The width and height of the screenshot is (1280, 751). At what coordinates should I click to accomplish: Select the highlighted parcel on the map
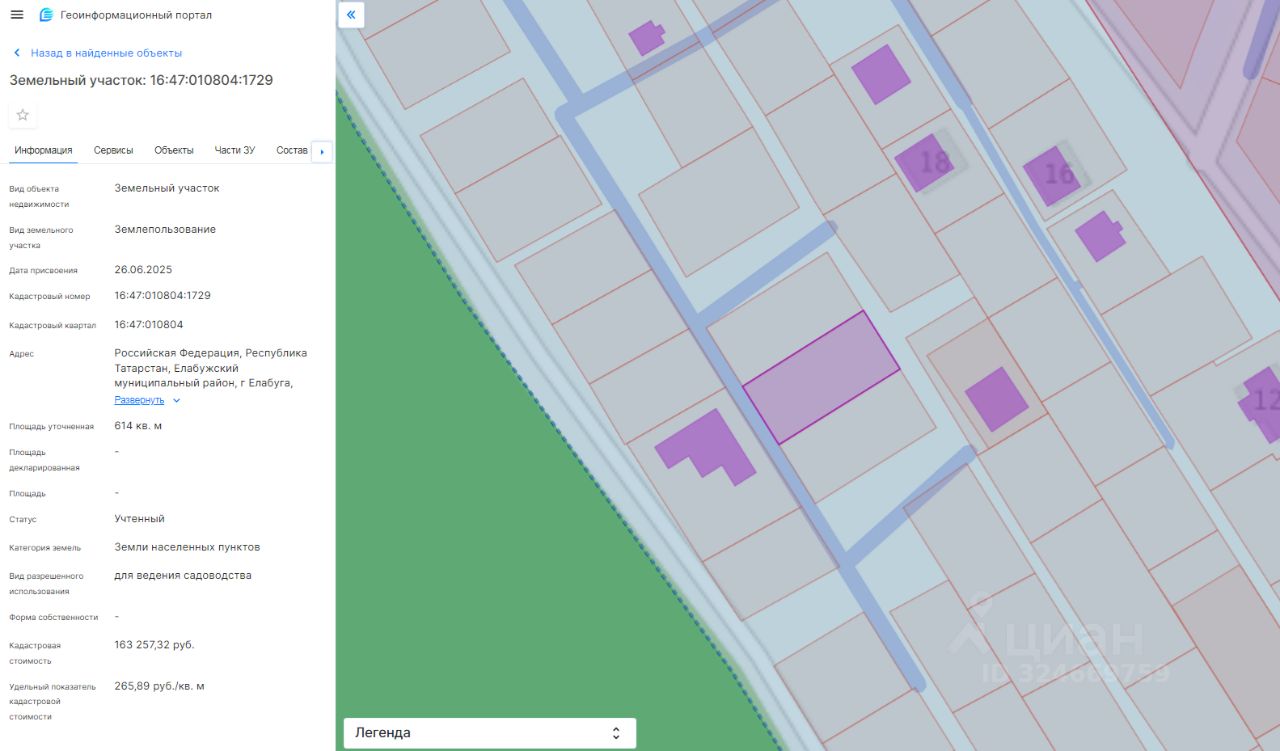(x=821, y=377)
